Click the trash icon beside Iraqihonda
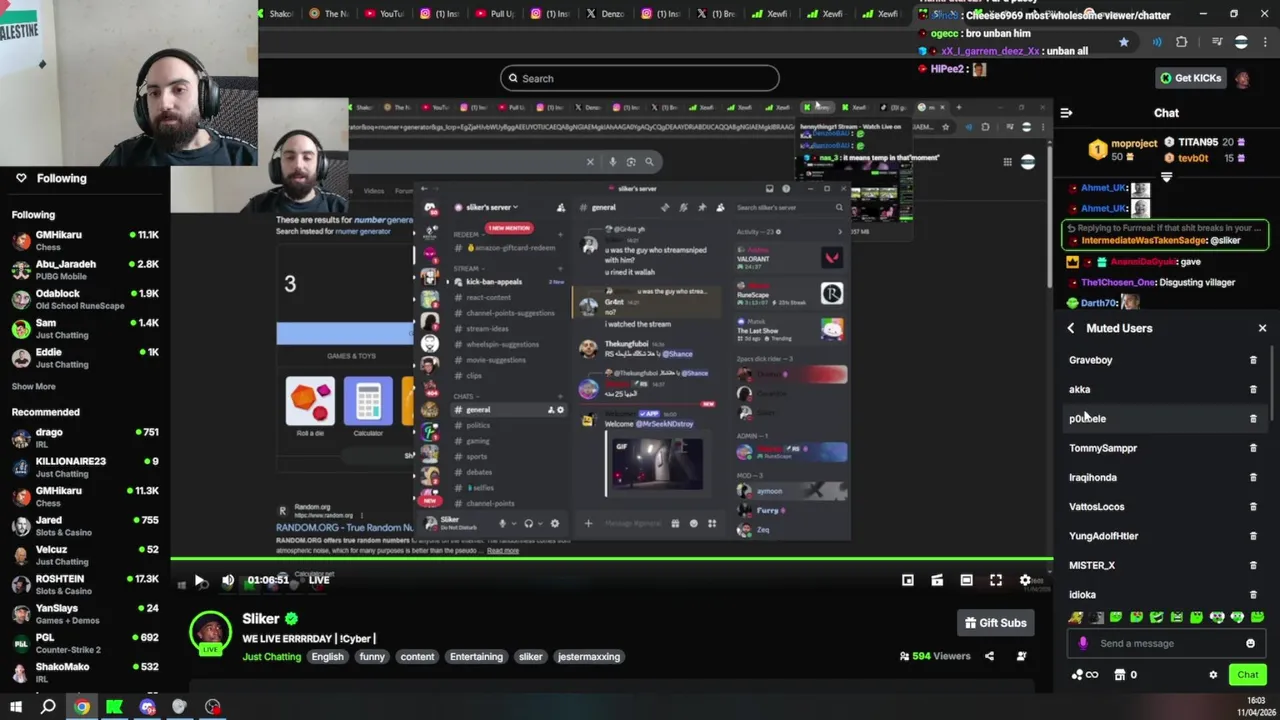Screen dimensions: 1280x720 [1253, 477]
